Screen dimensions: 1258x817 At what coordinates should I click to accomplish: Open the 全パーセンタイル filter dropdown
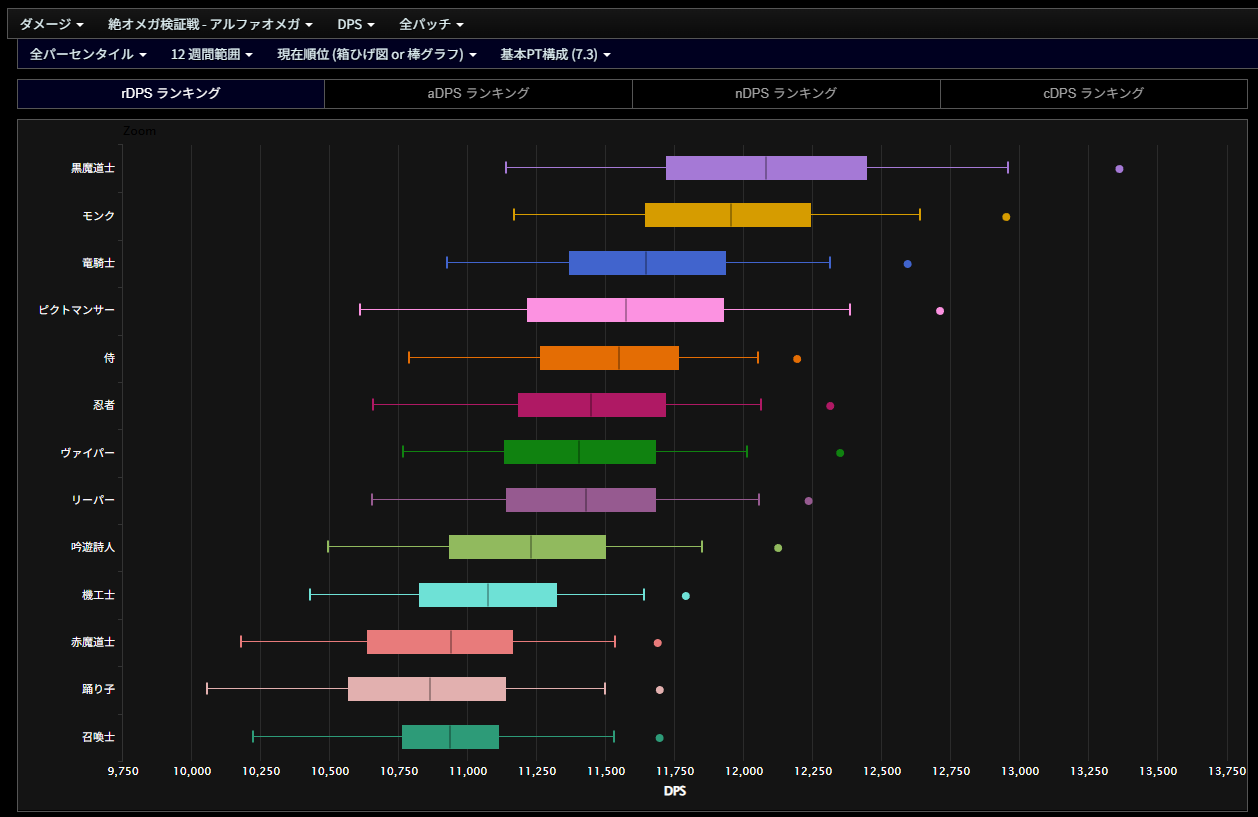[88, 54]
